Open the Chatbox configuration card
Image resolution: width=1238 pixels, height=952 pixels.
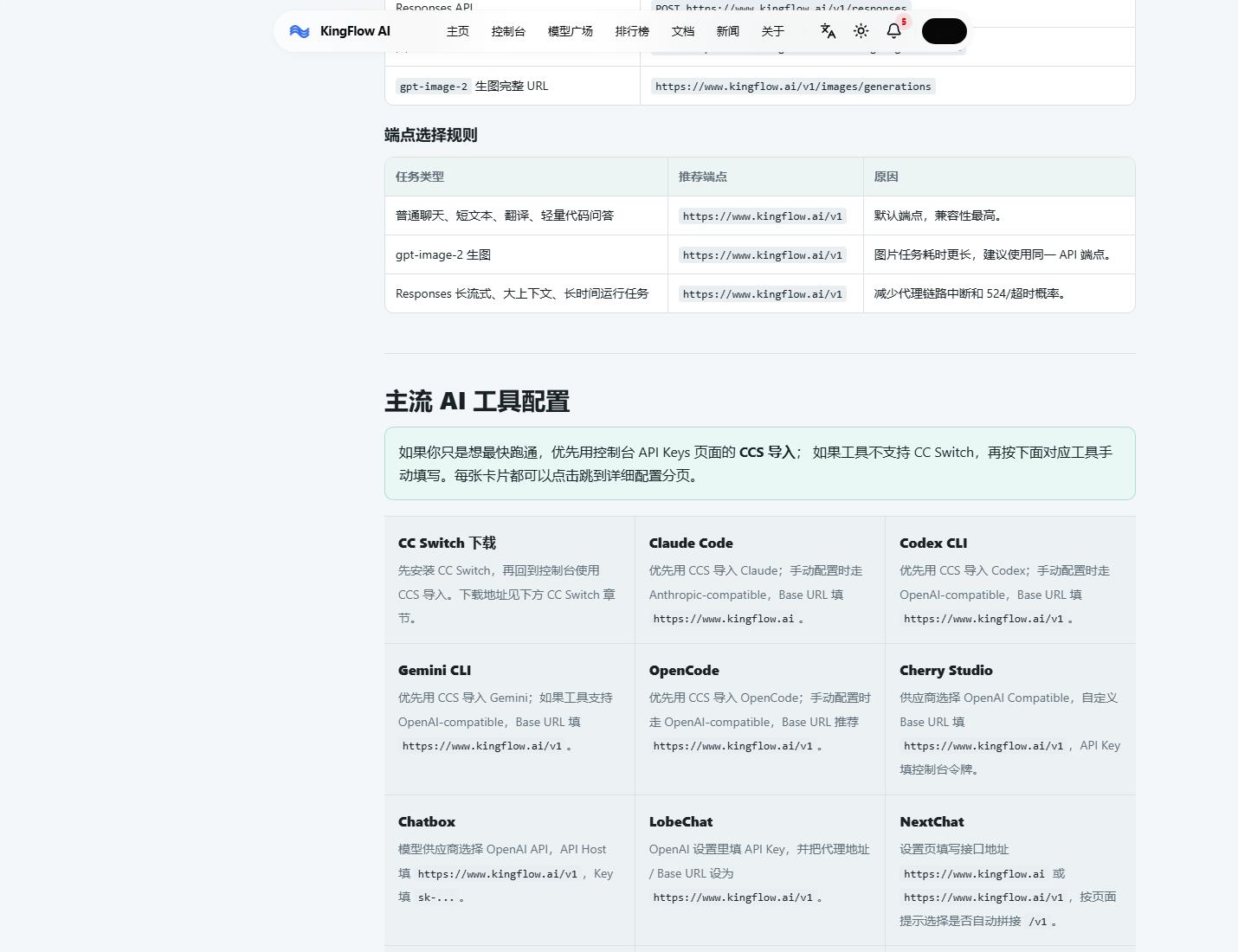tap(510, 870)
